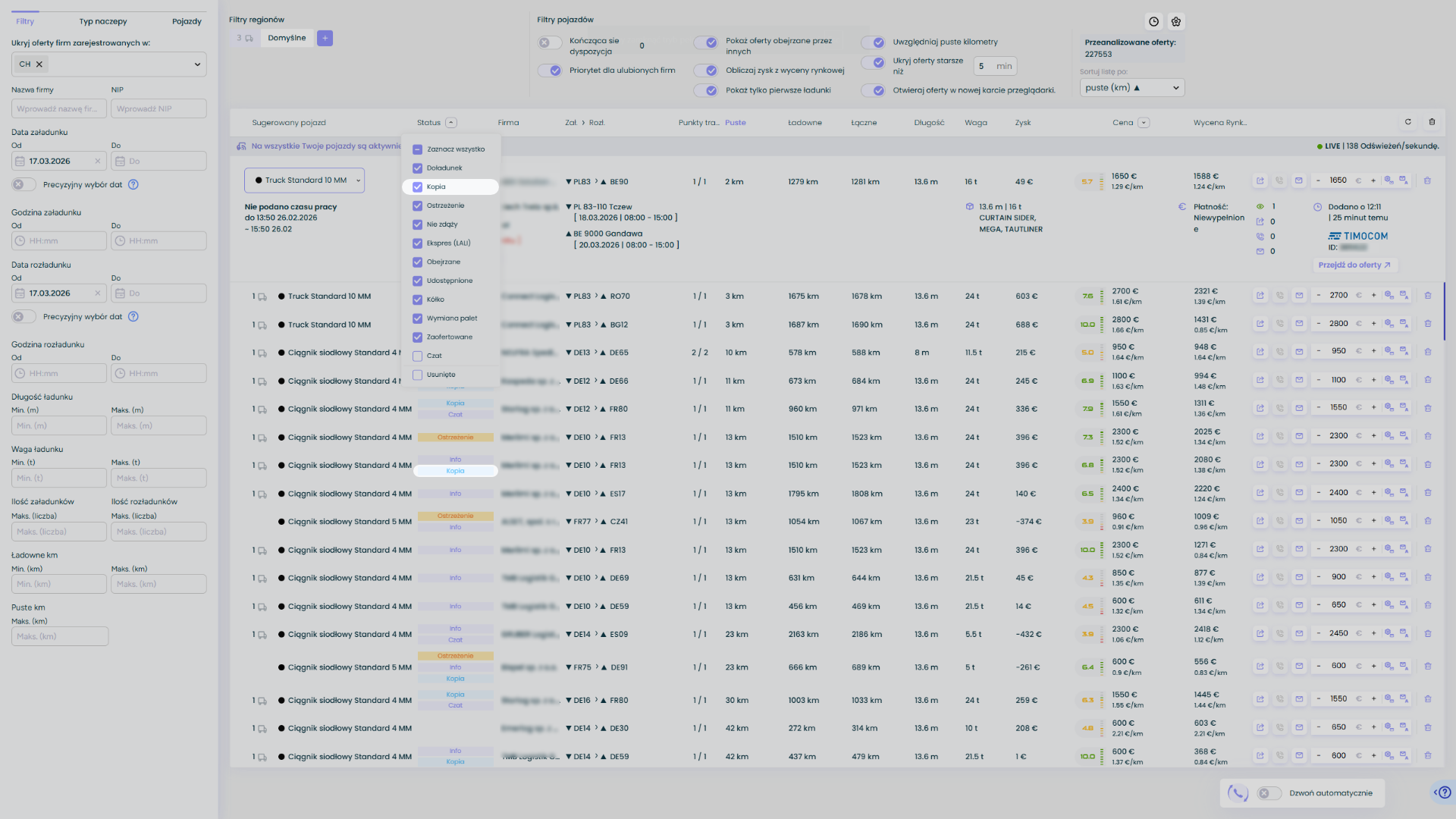Switch to the Typ naczepy tab
This screenshot has width=1456, height=819.
tap(103, 21)
